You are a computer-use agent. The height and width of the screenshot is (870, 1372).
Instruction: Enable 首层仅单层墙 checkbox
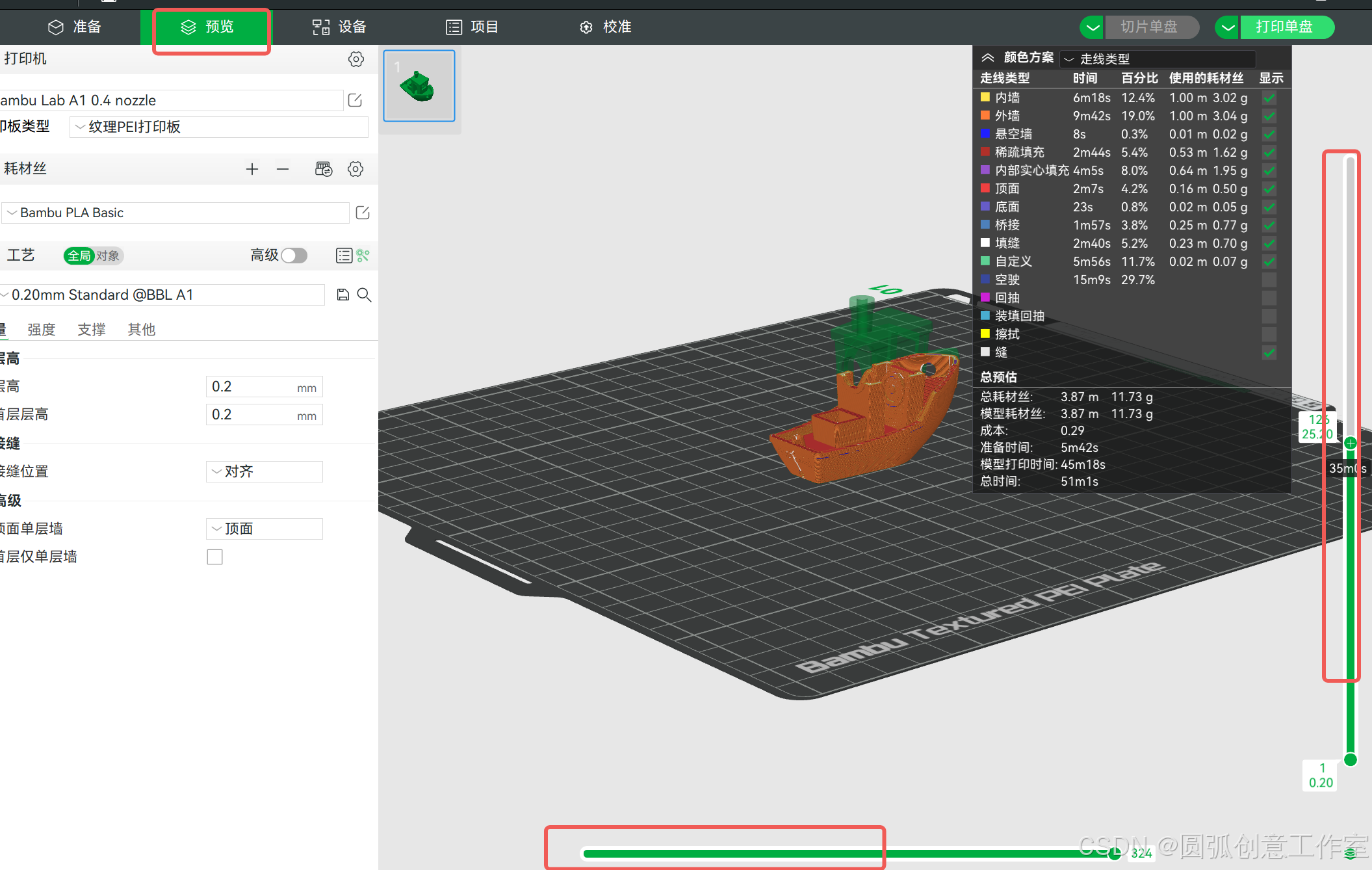tap(214, 557)
